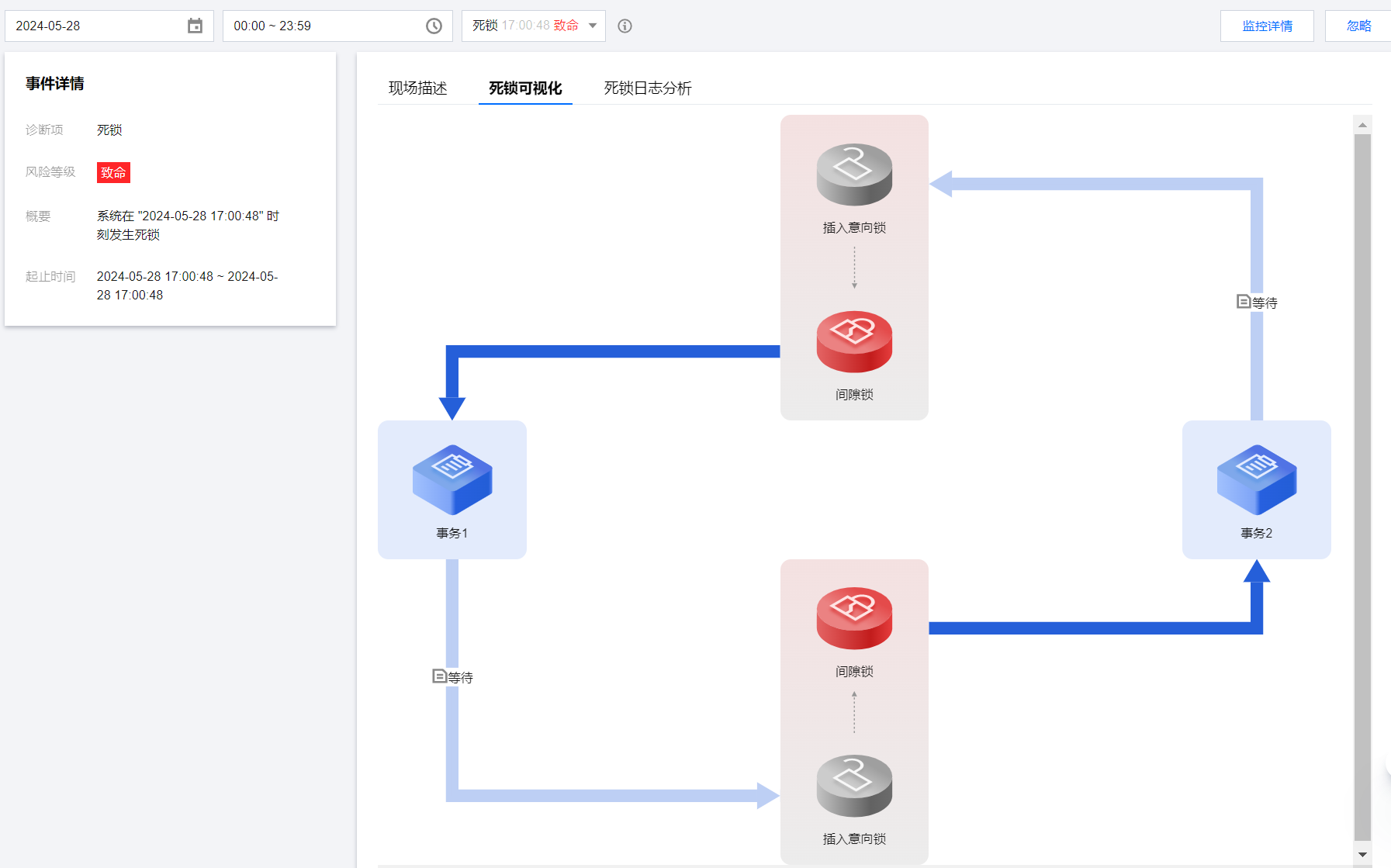
Task: Select the lower grey 插入意向锁 lock icon
Action: pos(854,786)
